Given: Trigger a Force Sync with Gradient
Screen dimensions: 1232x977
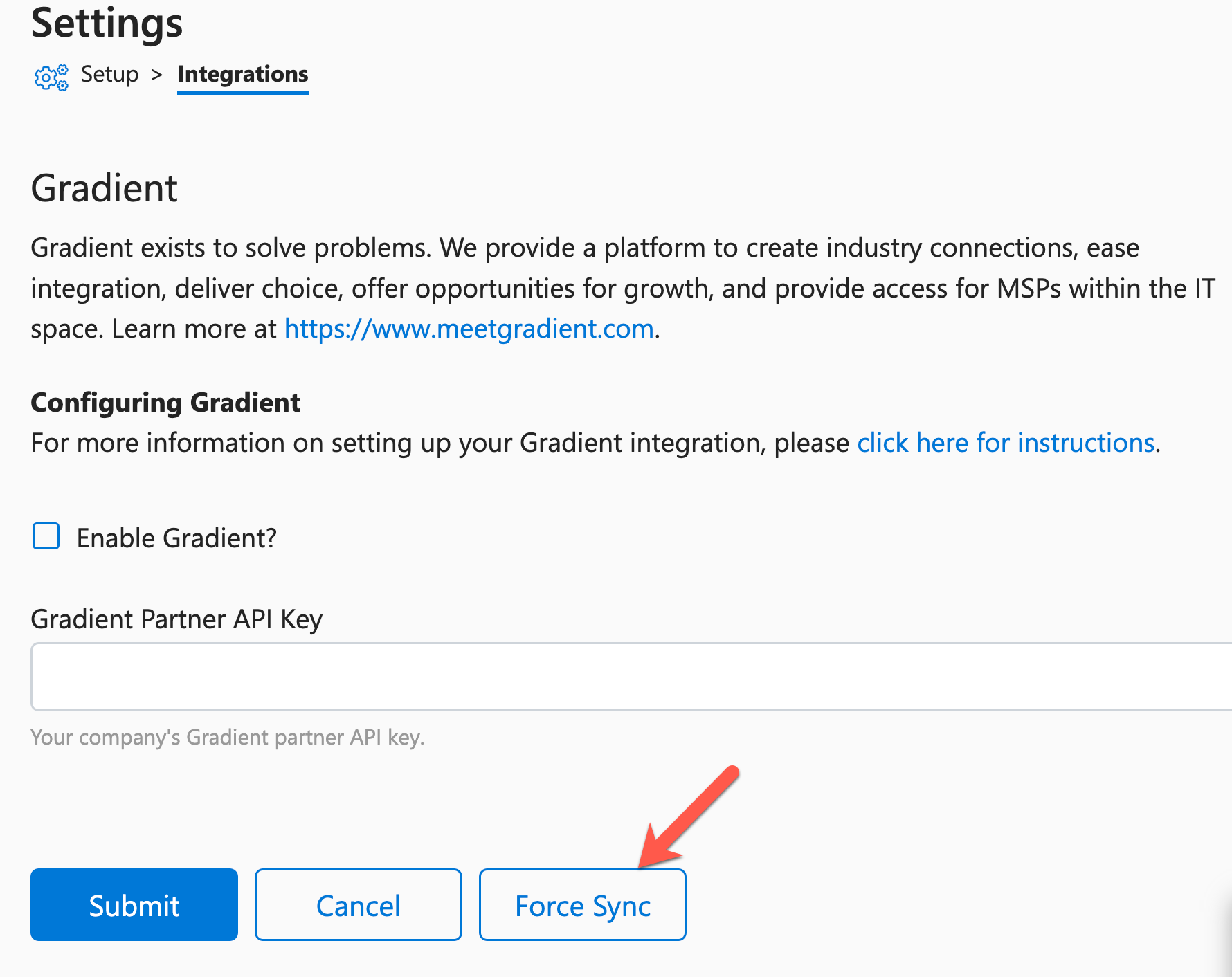Looking at the screenshot, I should [x=582, y=904].
